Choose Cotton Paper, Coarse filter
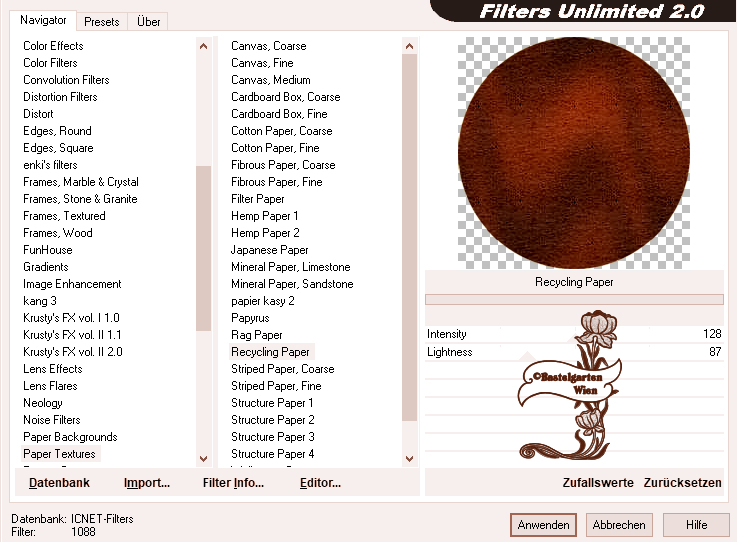 click(x=282, y=131)
